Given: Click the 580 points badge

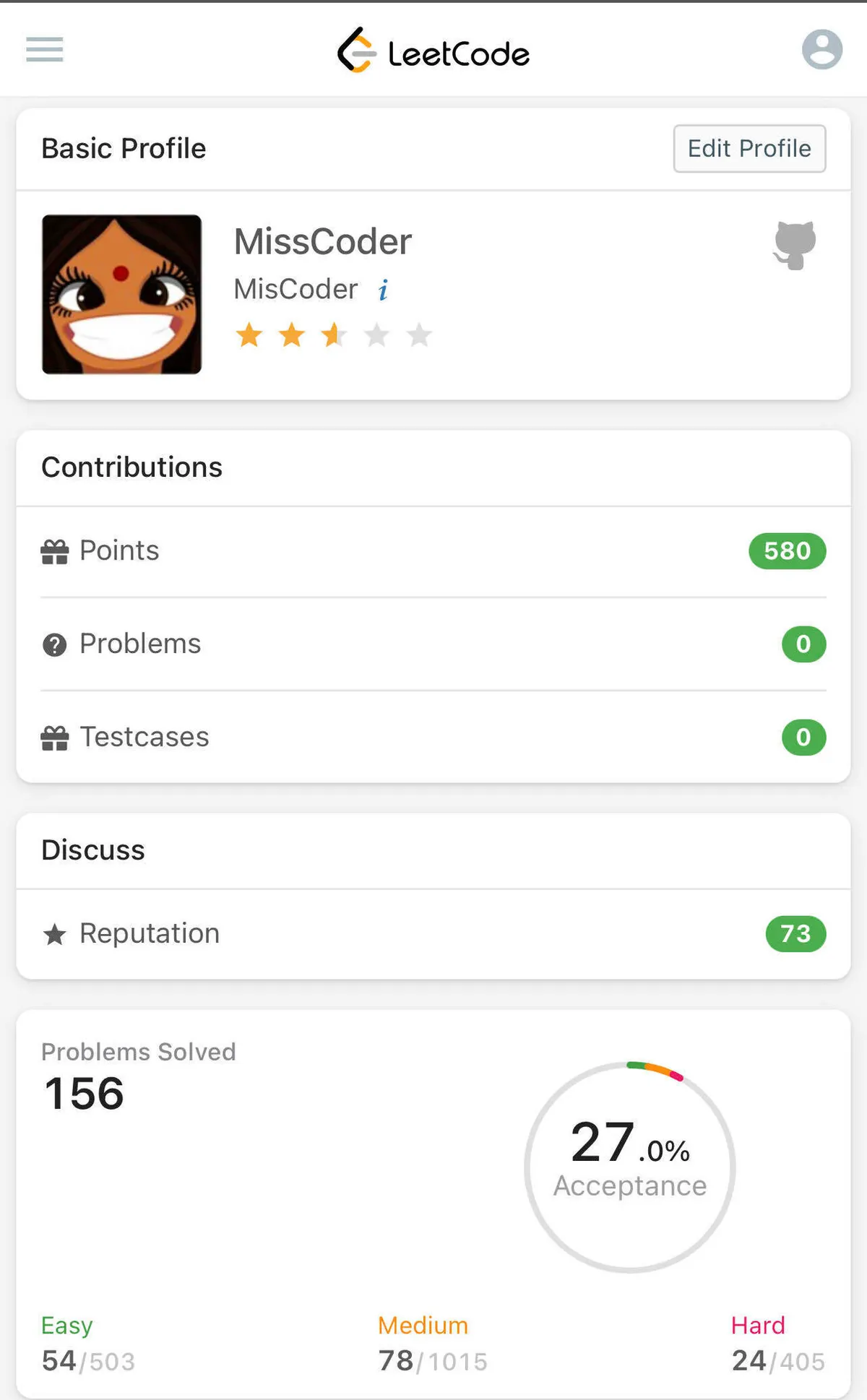Looking at the screenshot, I should (787, 551).
